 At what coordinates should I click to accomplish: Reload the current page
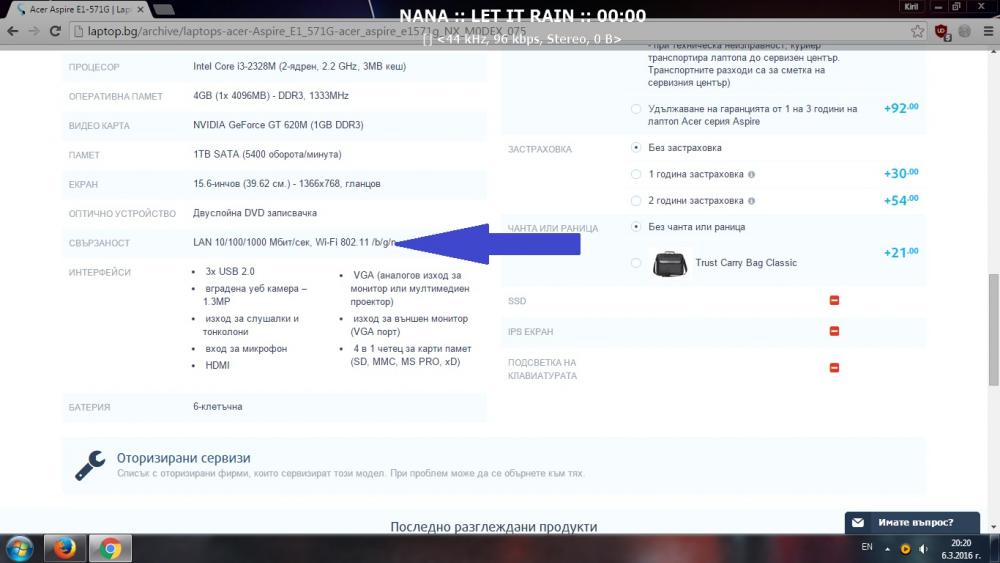click(x=55, y=31)
